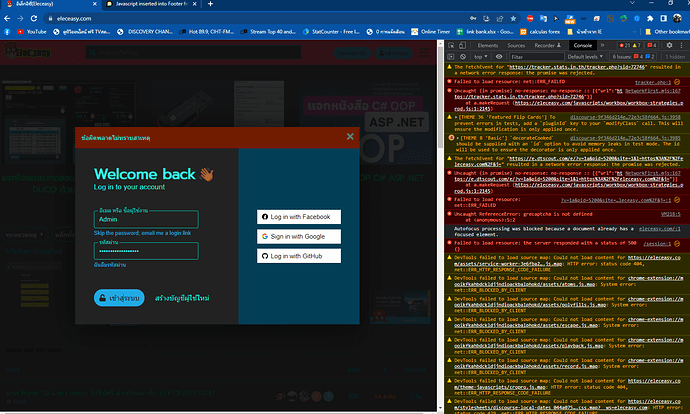Click the Sign in with Google button
The image size is (690, 414).
[x=299, y=236]
